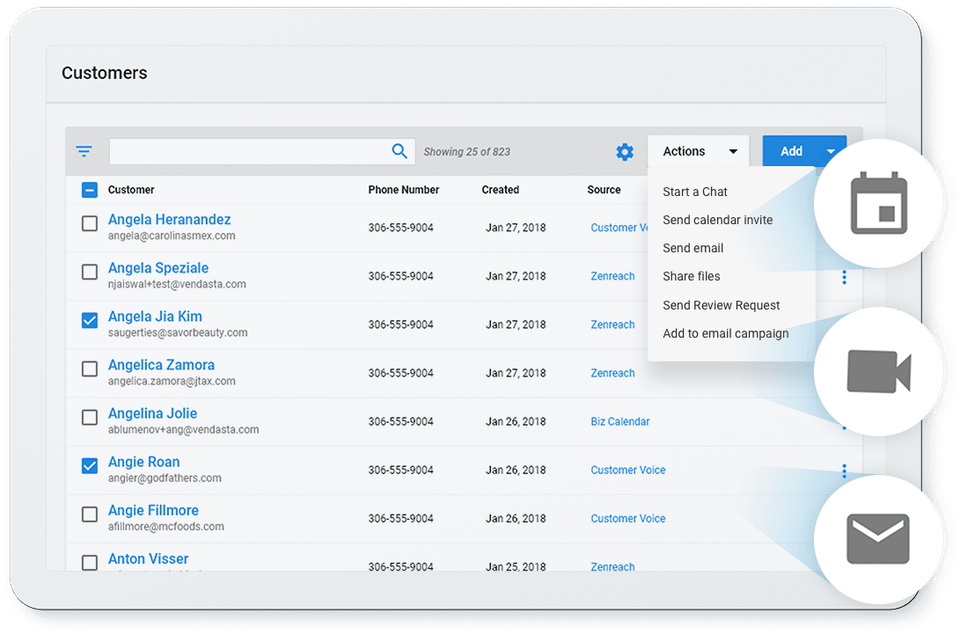The height and width of the screenshot is (634, 960).
Task: Click the 'Showing 25 of 823' text
Action: [467, 152]
